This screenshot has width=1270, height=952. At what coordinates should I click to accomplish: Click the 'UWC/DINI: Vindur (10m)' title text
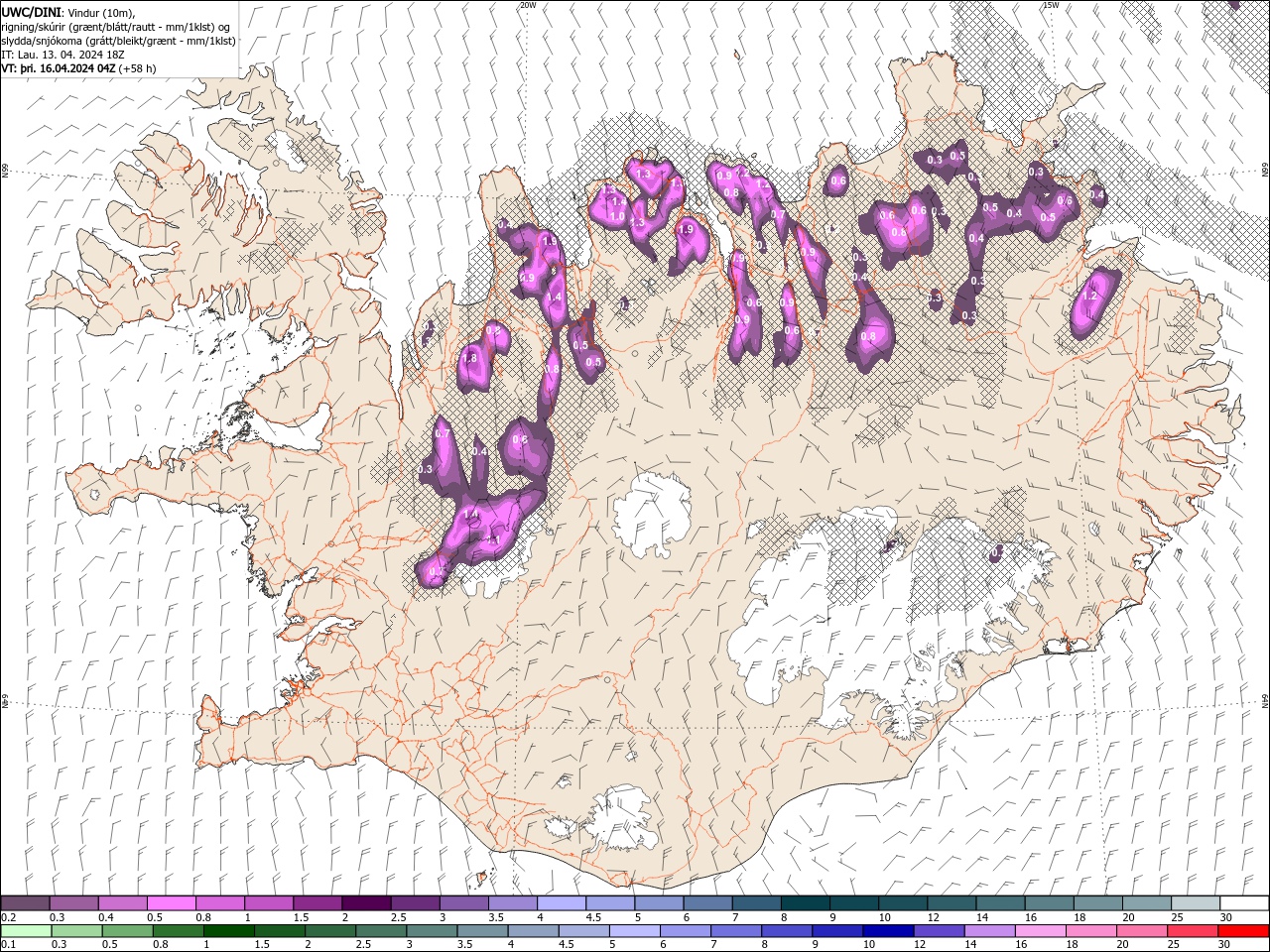(x=67, y=12)
